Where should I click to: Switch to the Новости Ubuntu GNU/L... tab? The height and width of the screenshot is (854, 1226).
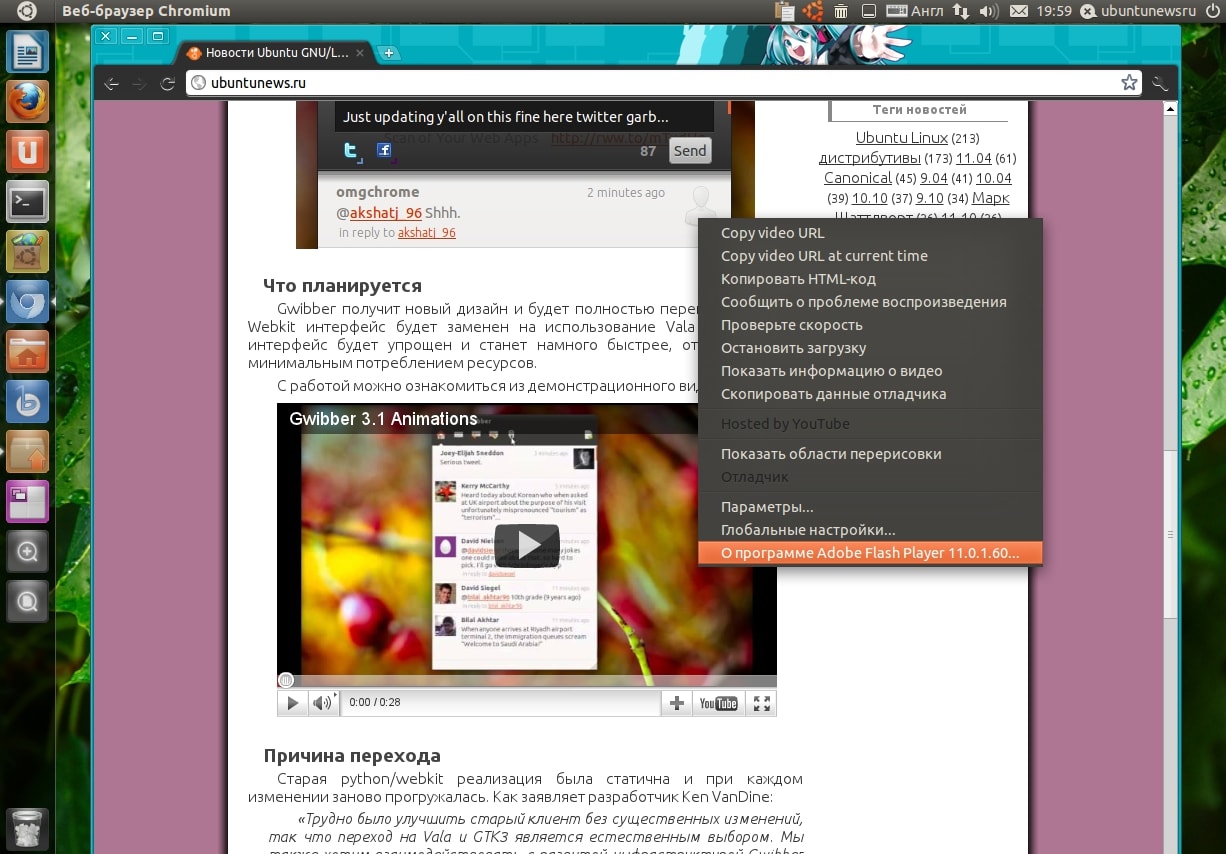pos(275,53)
